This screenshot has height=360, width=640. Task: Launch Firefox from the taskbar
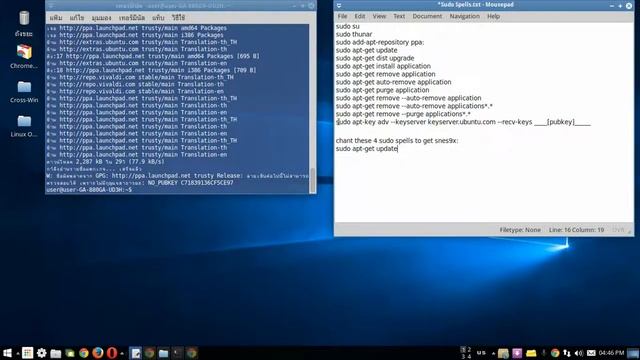[98, 353]
